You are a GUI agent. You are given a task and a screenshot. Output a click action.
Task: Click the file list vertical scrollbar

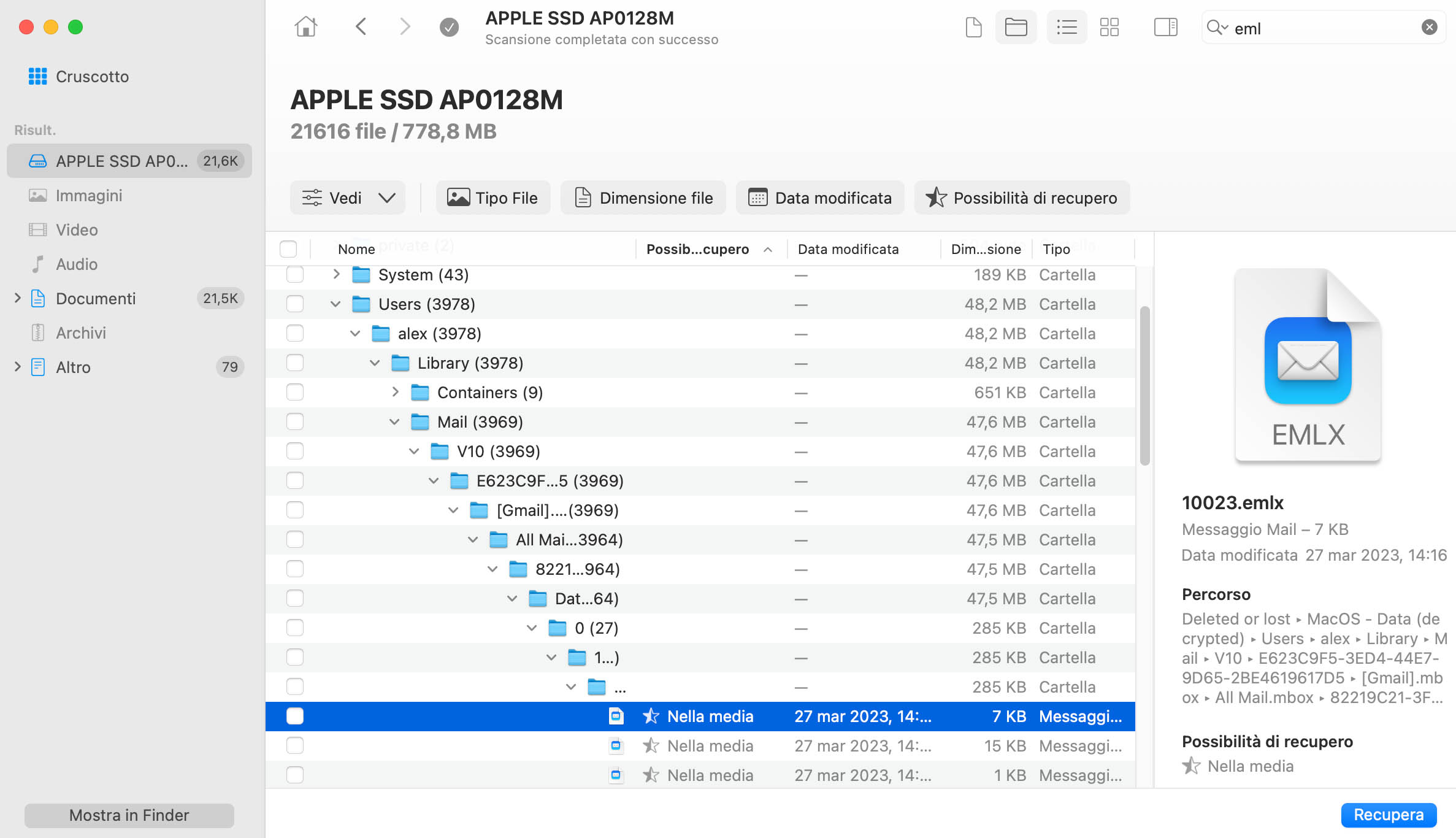click(x=1144, y=385)
